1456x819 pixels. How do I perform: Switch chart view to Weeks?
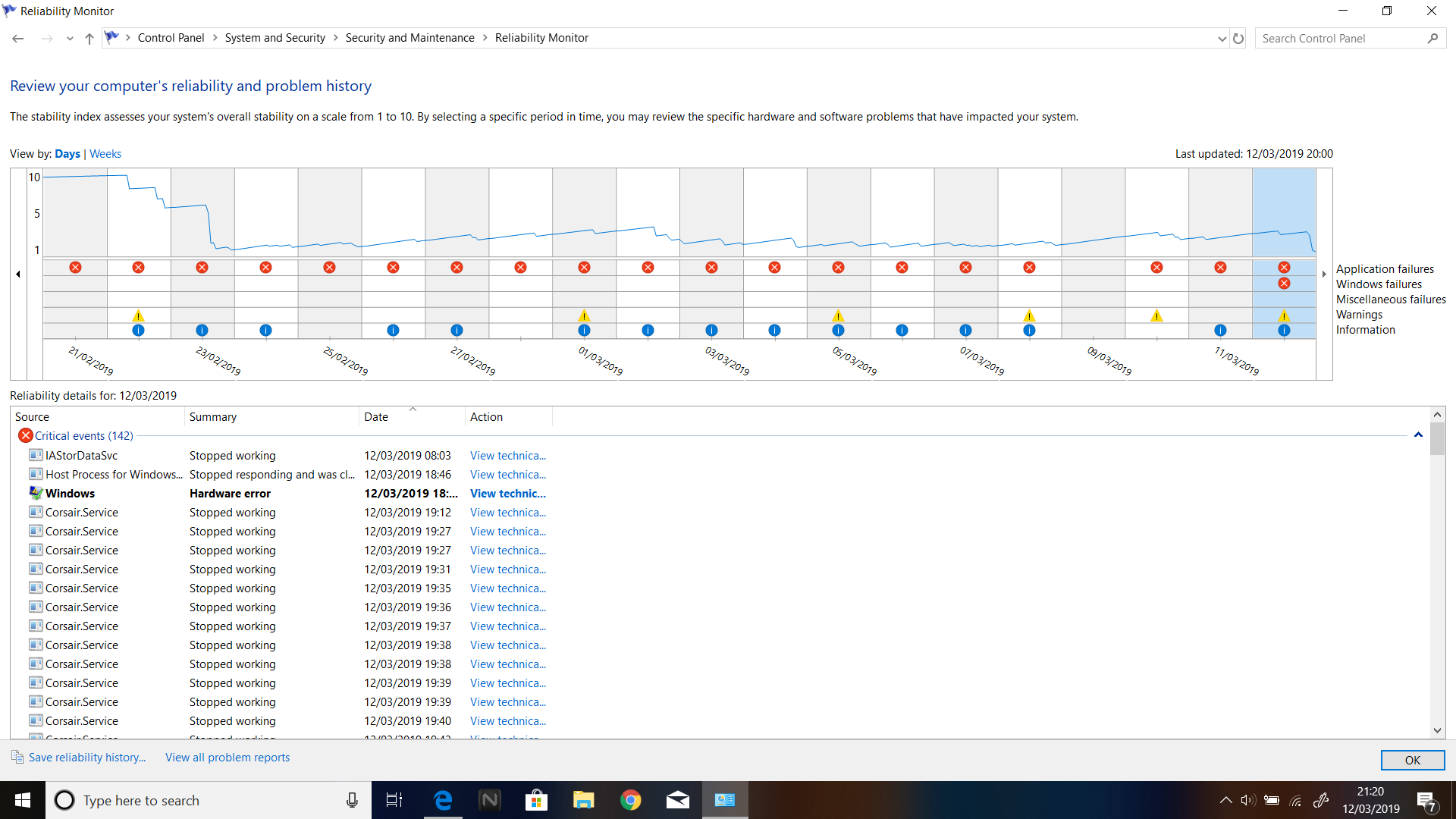coord(105,154)
